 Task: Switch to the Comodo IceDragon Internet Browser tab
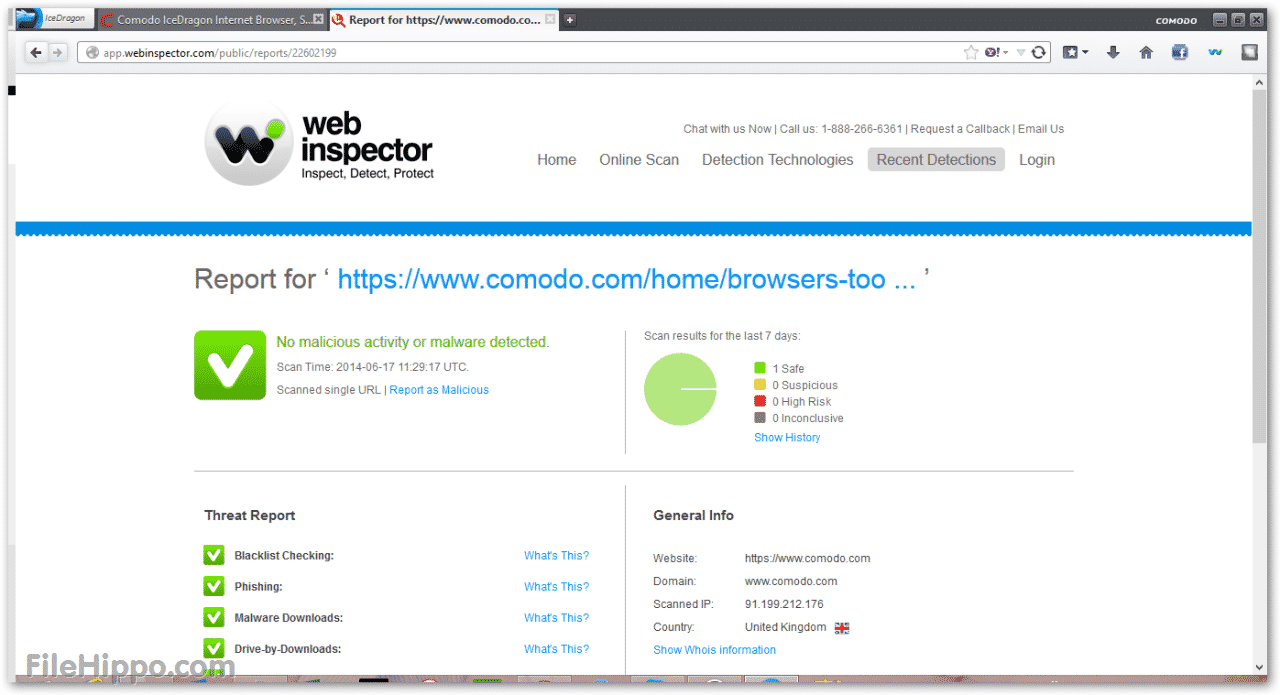coord(212,20)
